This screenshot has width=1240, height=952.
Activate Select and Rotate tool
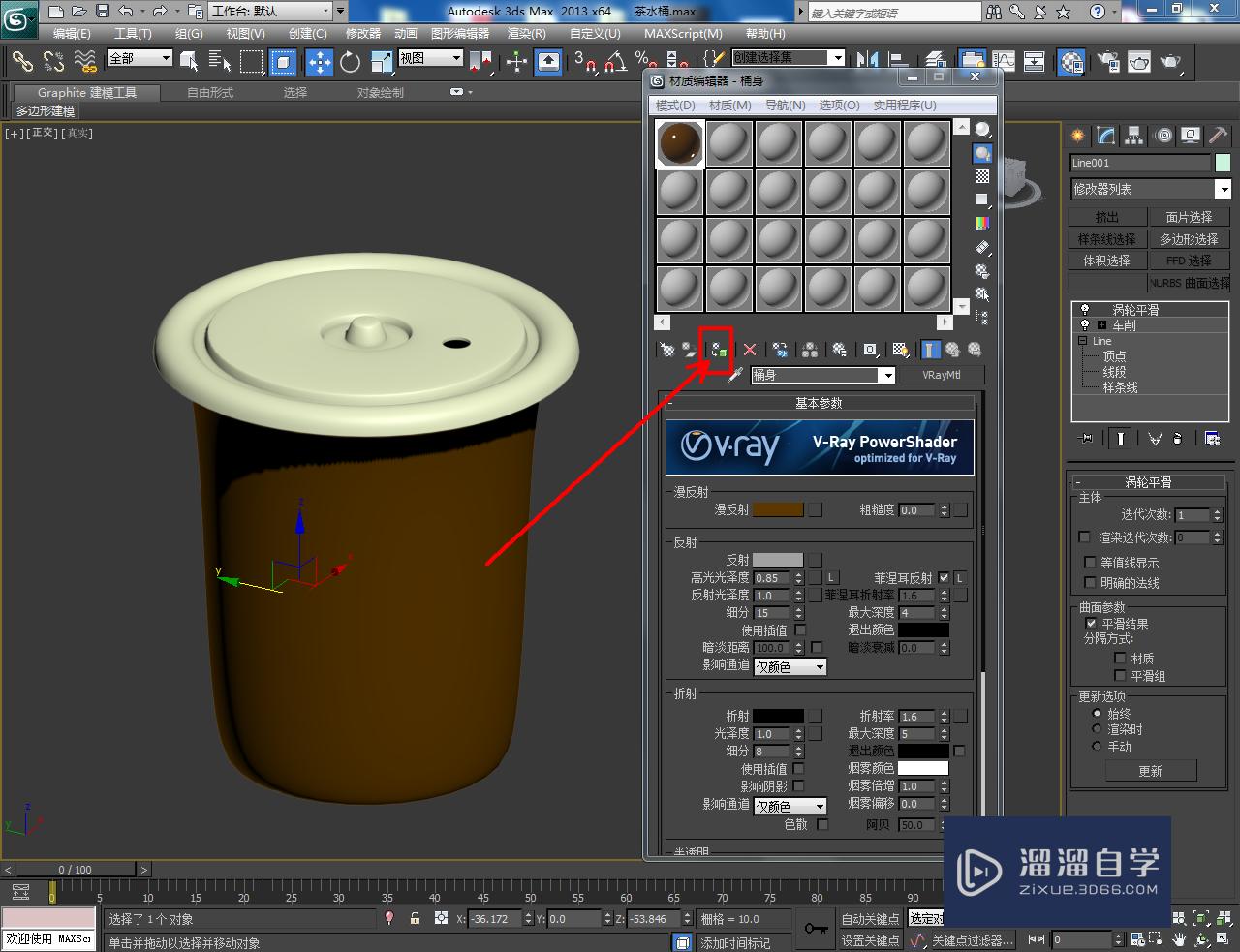(x=351, y=62)
